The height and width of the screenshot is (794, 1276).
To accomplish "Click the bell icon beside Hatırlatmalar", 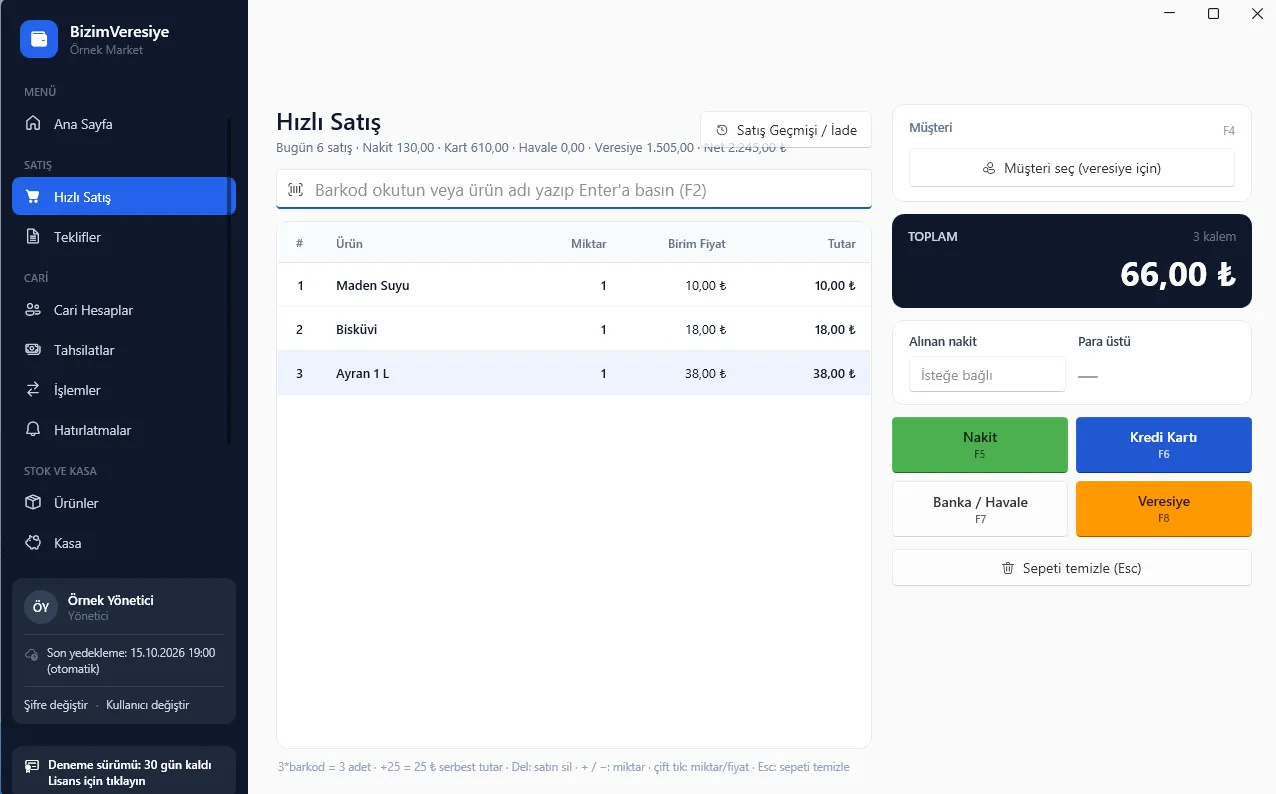I will [33, 430].
